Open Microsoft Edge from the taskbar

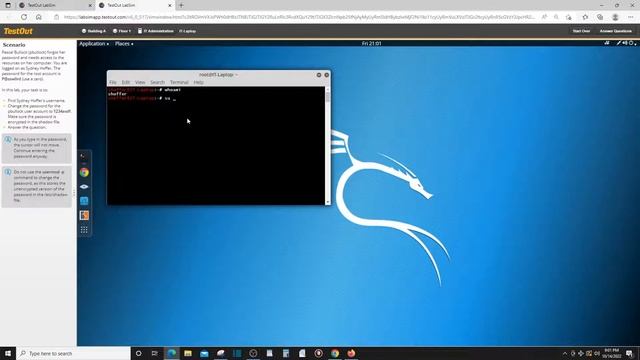tap(171, 353)
